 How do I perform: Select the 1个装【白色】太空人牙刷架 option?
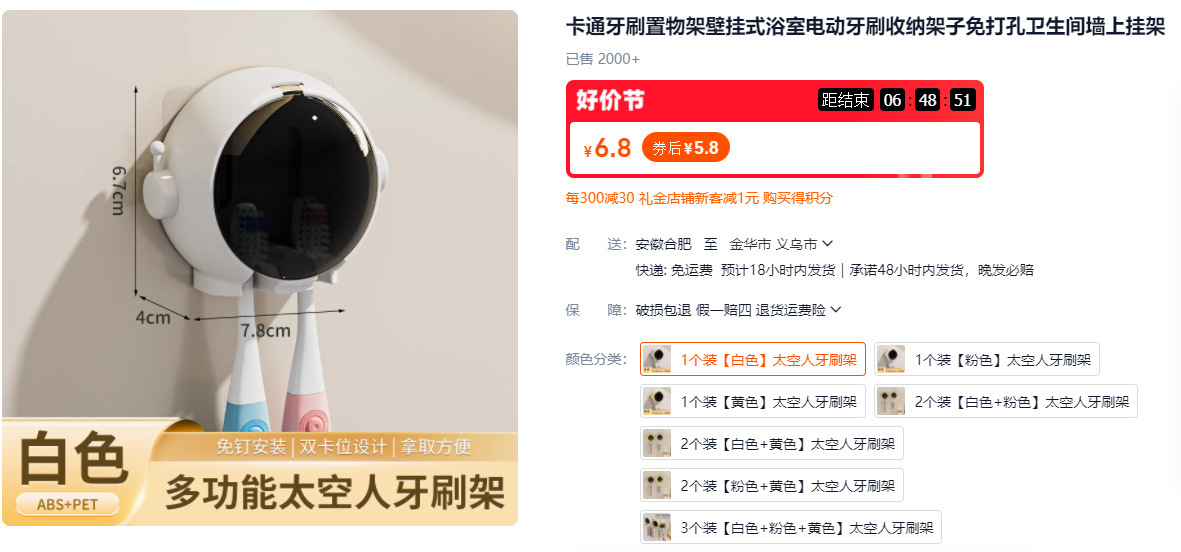[x=752, y=359]
